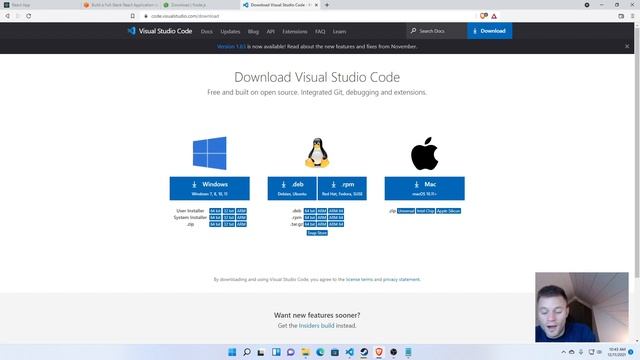Switch to the Node.js Download tab
The width and height of the screenshot is (640, 360).
point(199,5)
